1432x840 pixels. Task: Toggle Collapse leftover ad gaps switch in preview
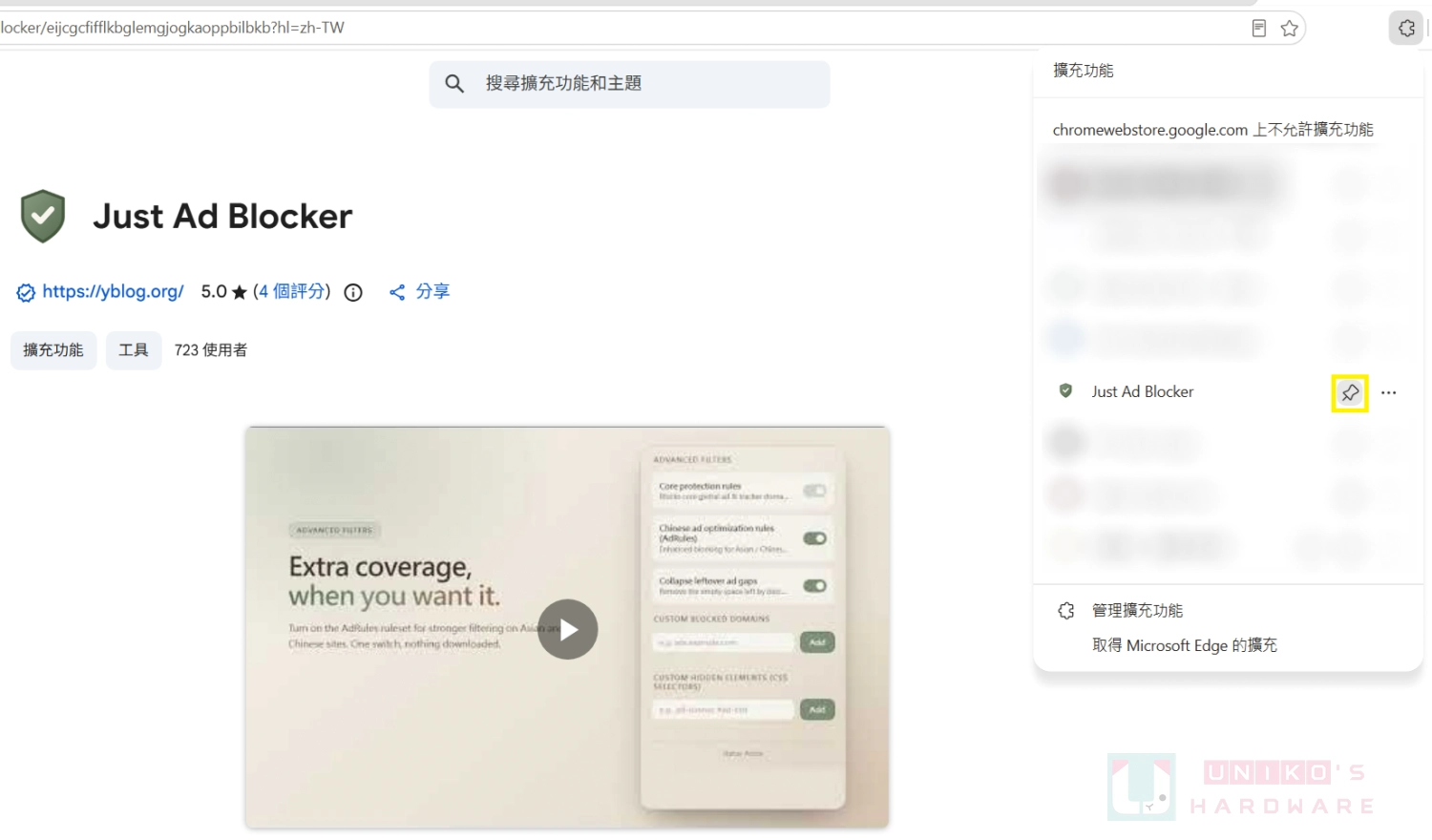814,585
